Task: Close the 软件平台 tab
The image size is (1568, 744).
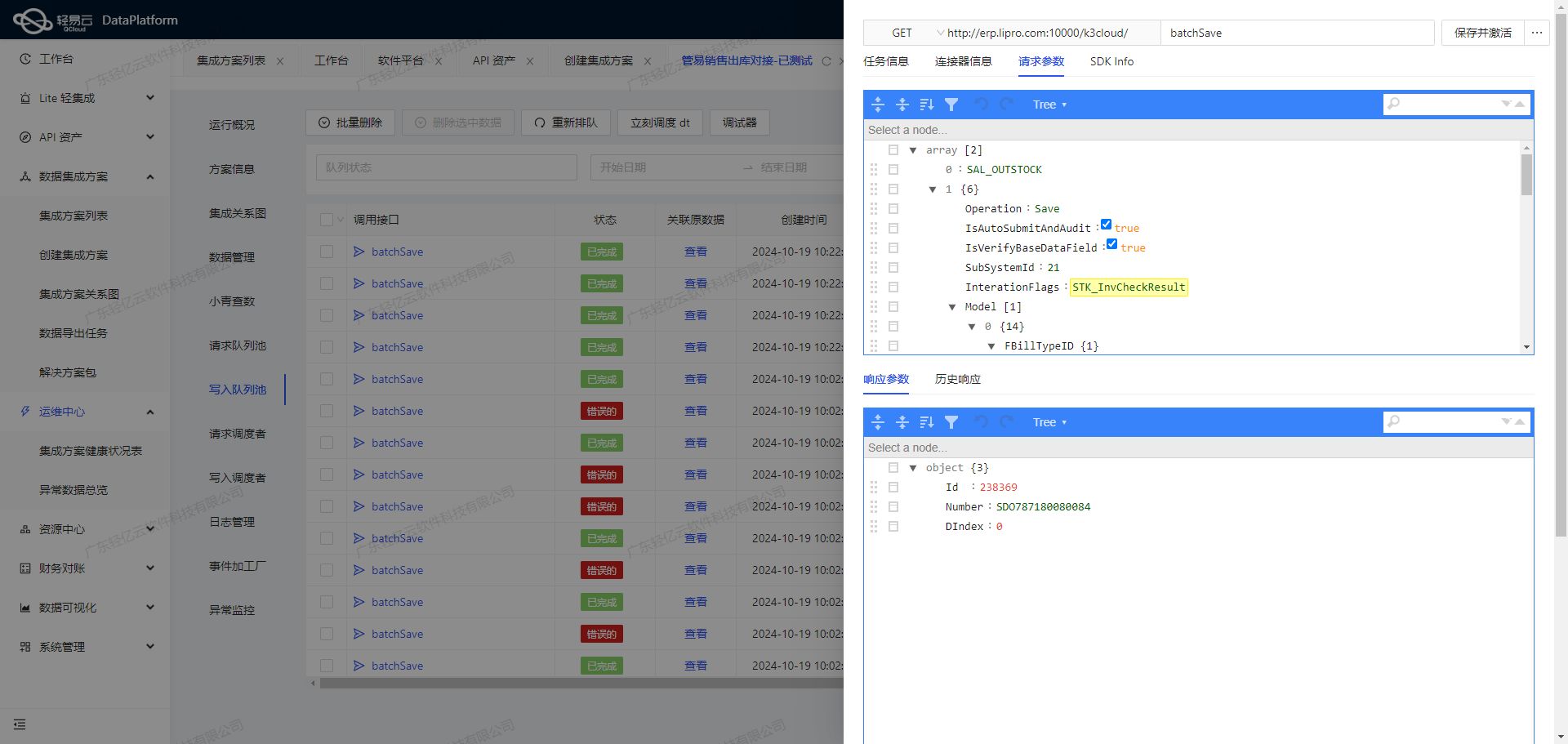Action: pyautogui.click(x=439, y=61)
